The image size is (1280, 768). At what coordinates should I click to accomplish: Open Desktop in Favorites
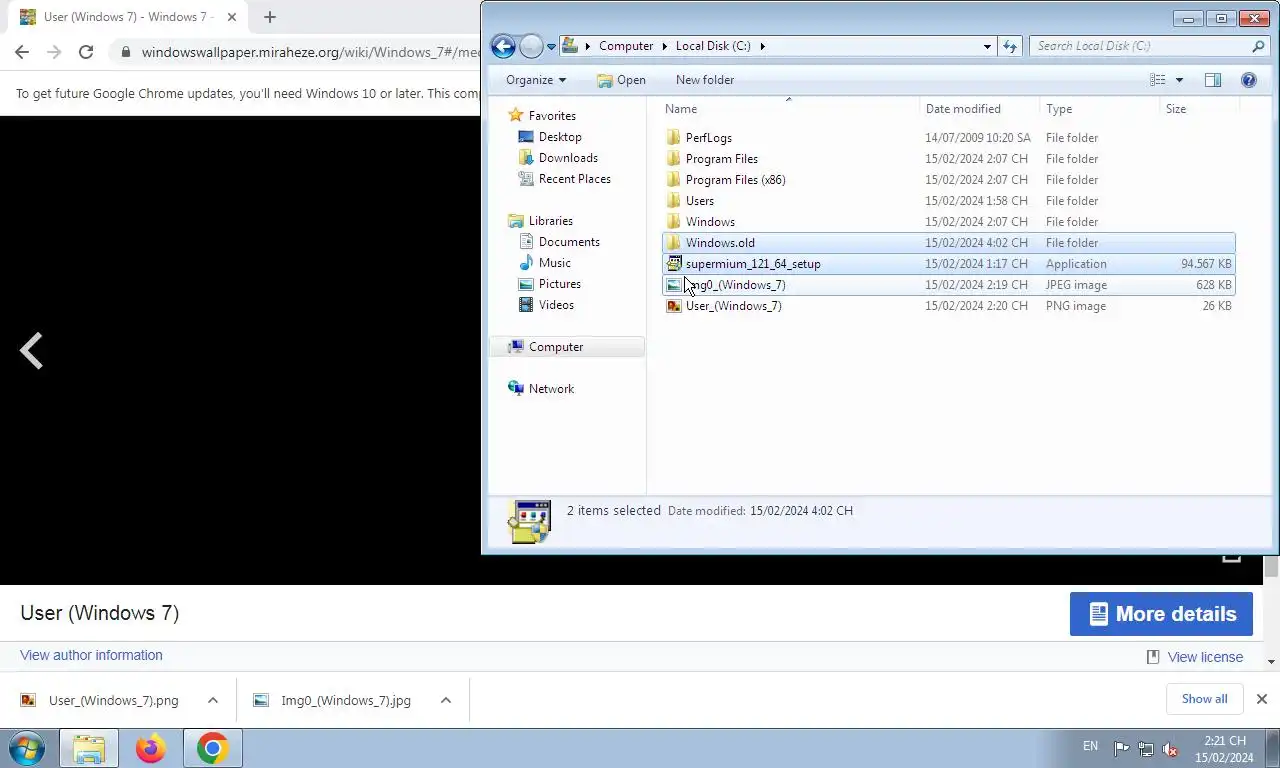560,137
